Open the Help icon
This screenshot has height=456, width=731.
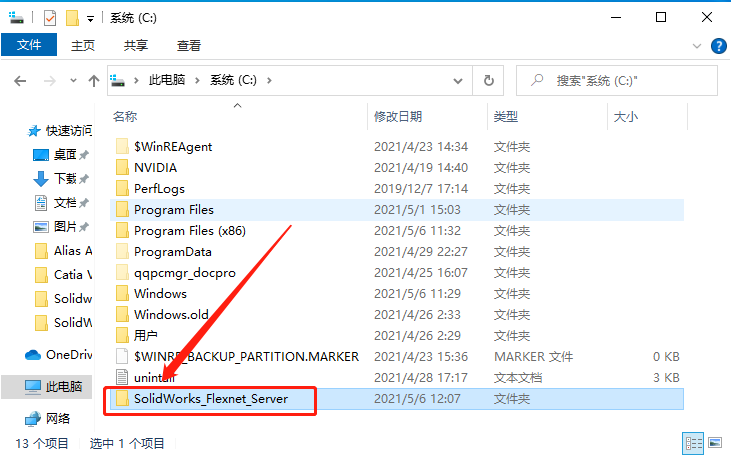coord(718,46)
